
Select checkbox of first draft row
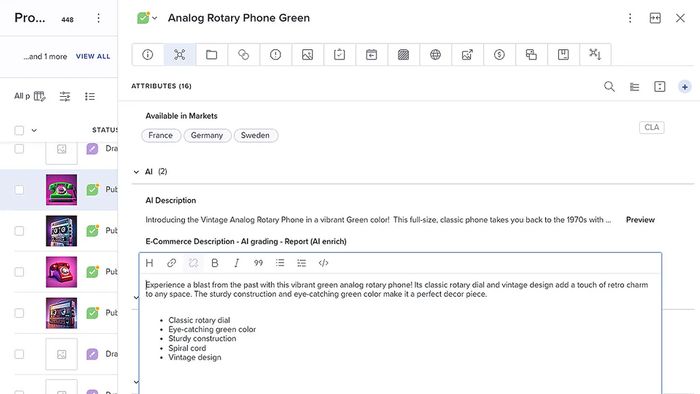(x=19, y=149)
